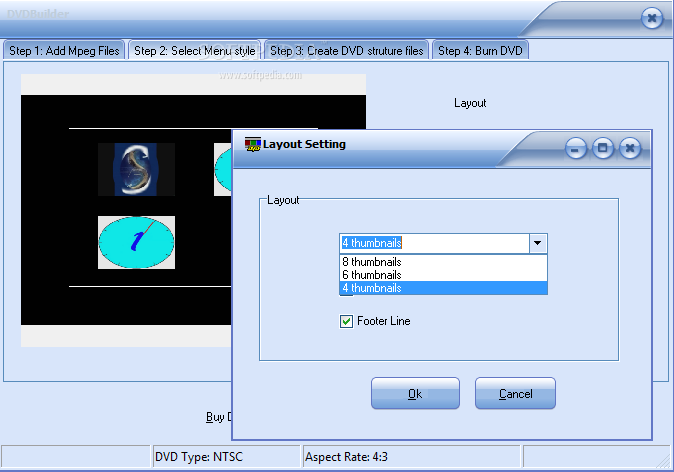674x472 pixels.
Task: Close the DVDBuilder main window
Action: point(652,18)
